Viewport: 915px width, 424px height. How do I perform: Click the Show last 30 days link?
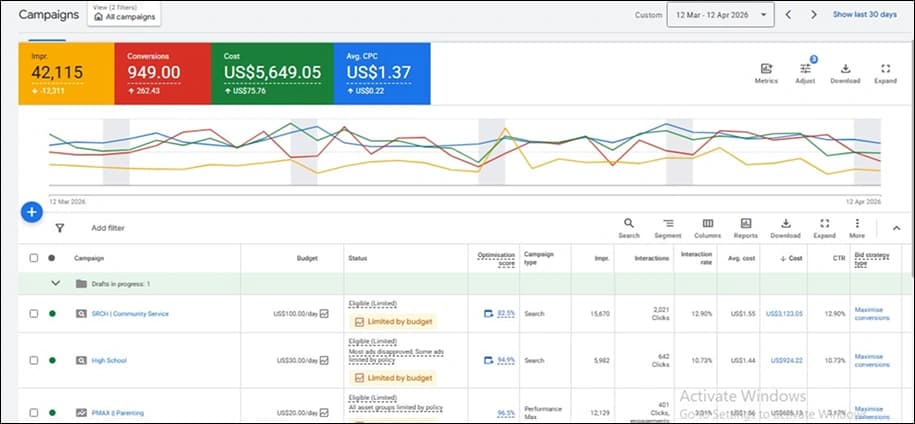865,15
